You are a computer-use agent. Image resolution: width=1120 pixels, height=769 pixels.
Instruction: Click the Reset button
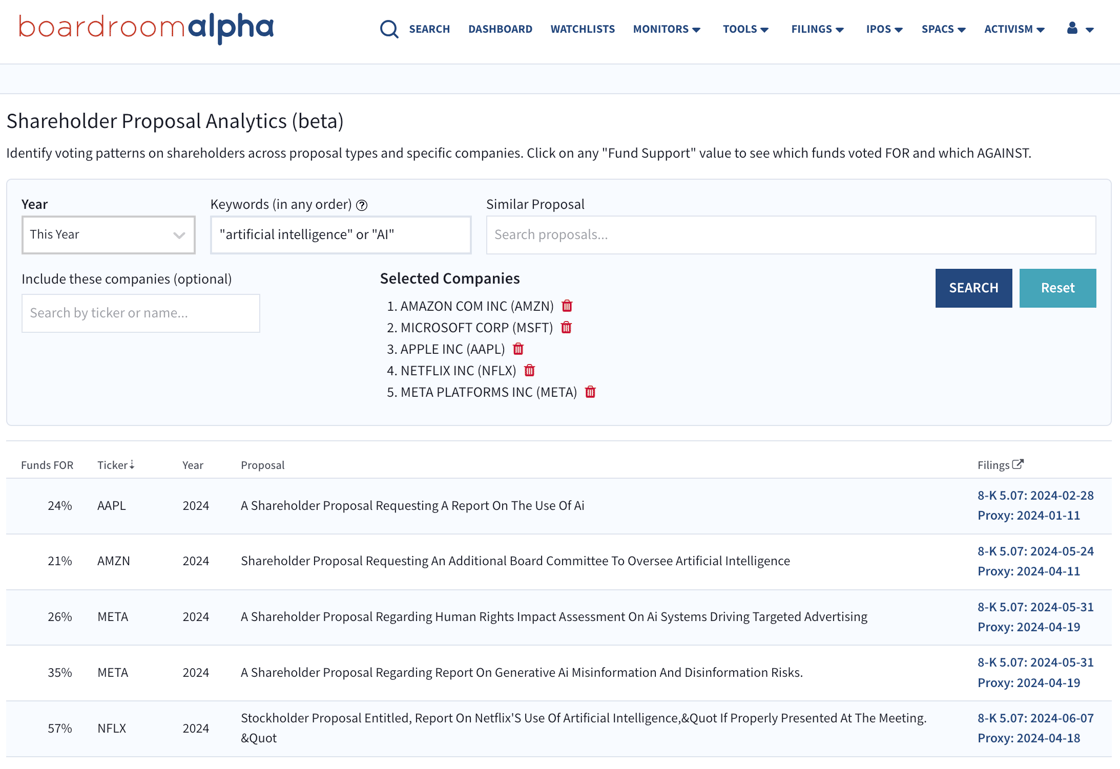coord(1057,287)
